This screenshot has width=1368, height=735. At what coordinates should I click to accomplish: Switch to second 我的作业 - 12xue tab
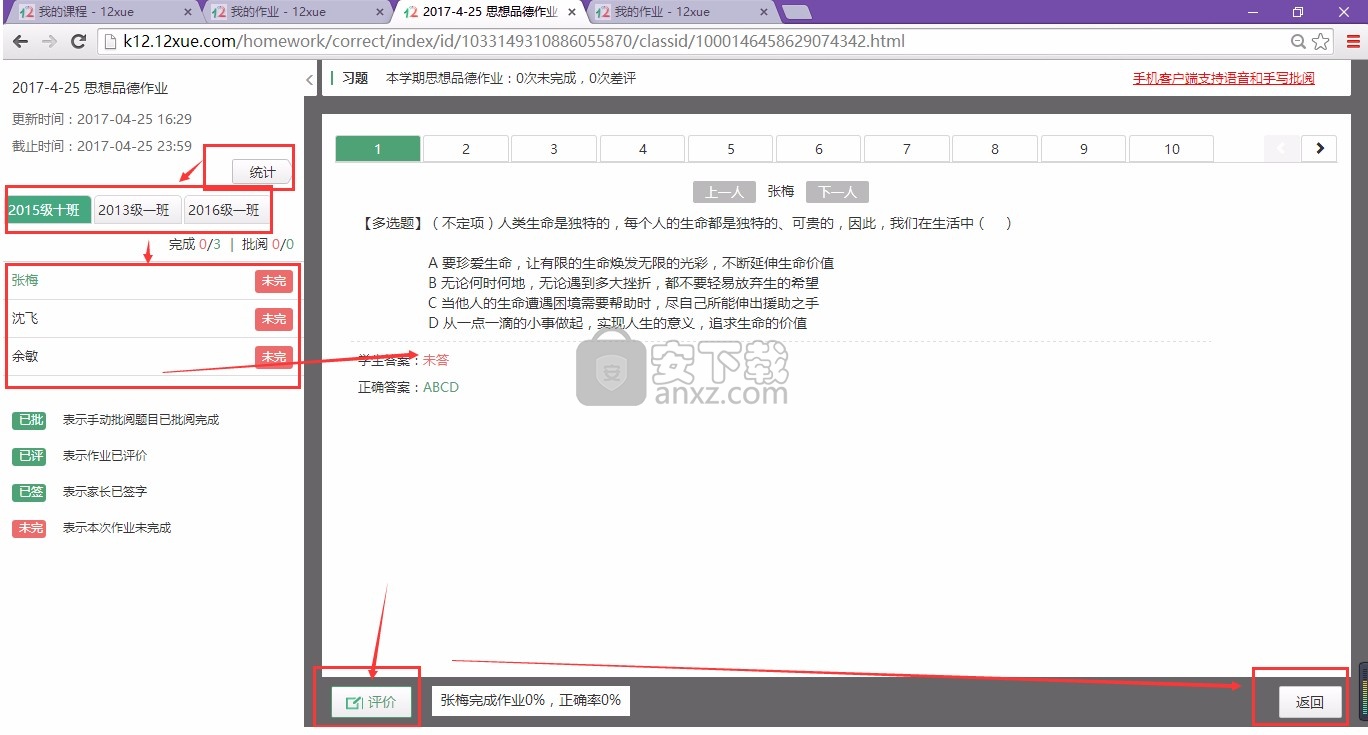(295, 12)
